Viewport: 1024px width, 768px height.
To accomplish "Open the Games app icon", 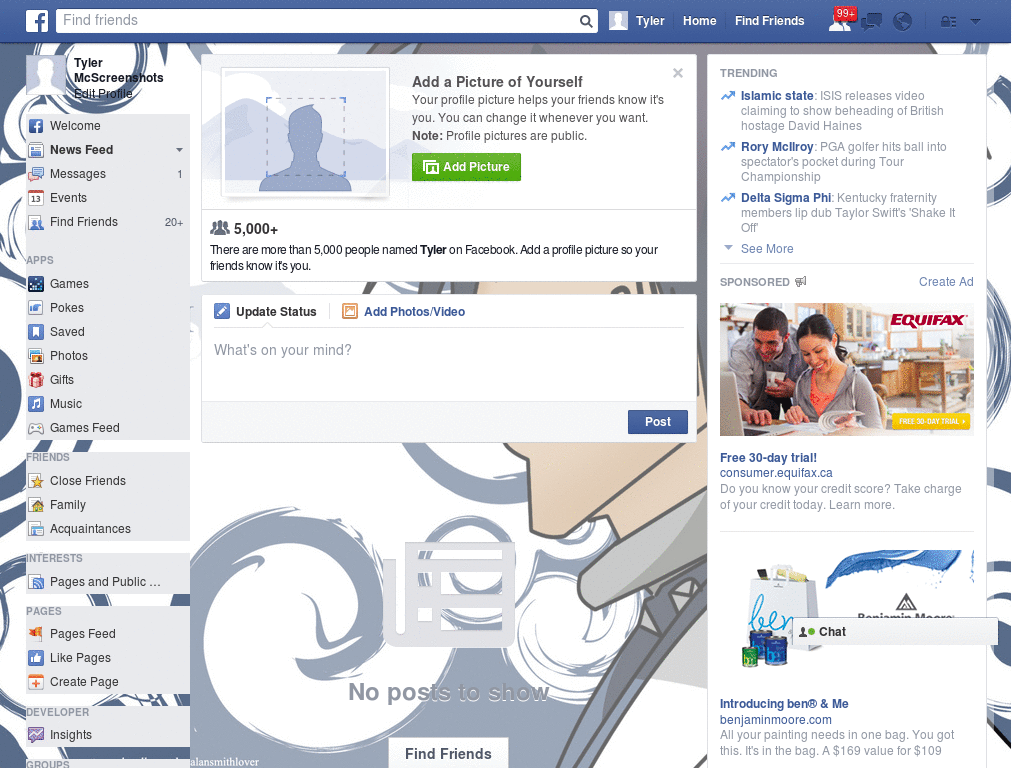I will 36,284.
